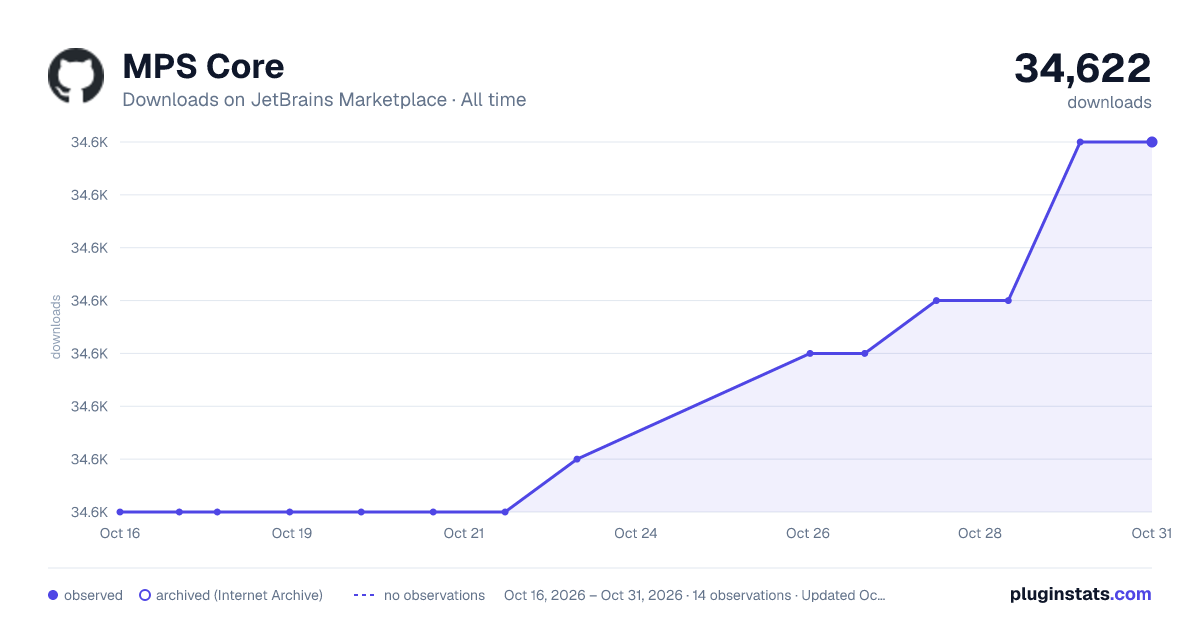Viewport: 1200px width, 630px height.
Task: Click the GitHub octocat logo icon
Action: point(76,76)
